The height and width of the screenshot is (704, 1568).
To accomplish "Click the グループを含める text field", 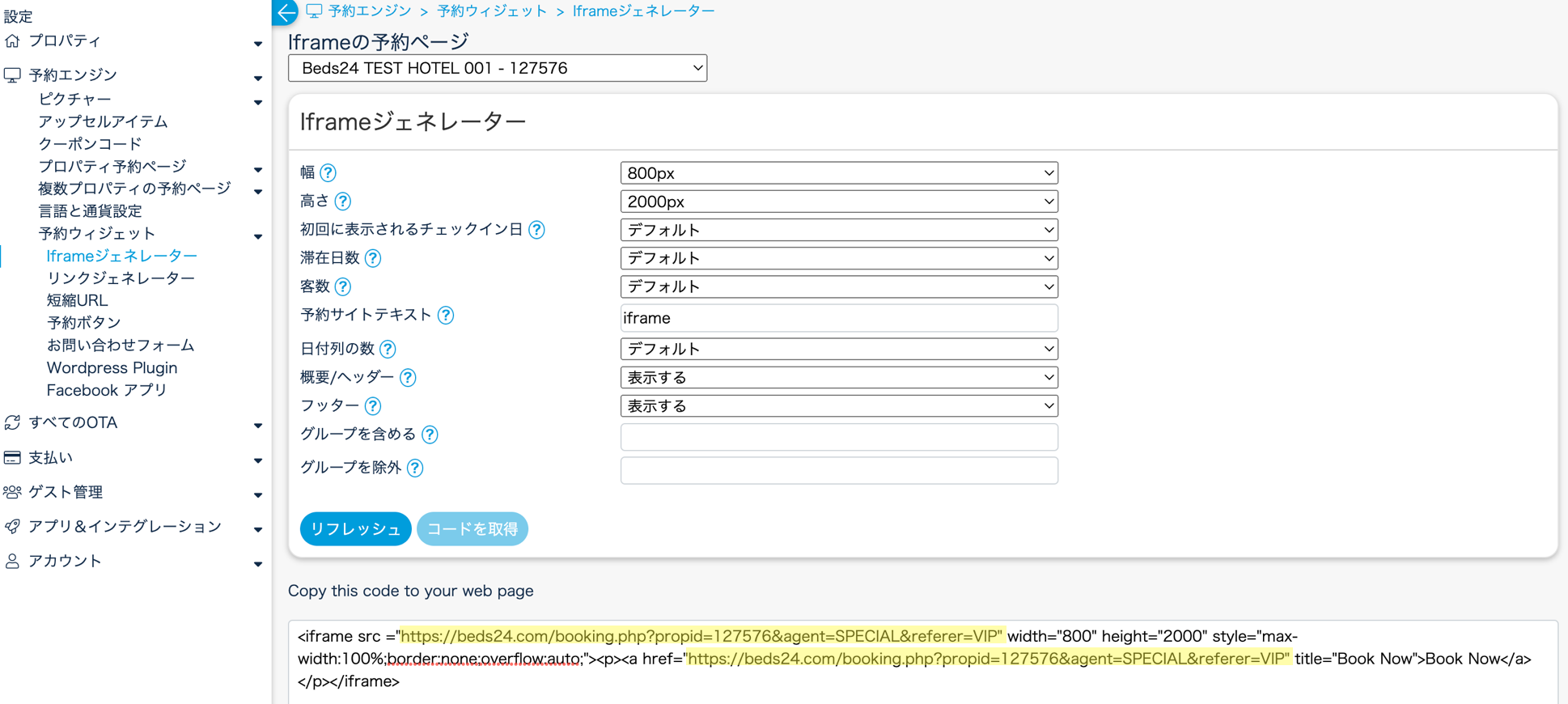I will click(x=839, y=437).
